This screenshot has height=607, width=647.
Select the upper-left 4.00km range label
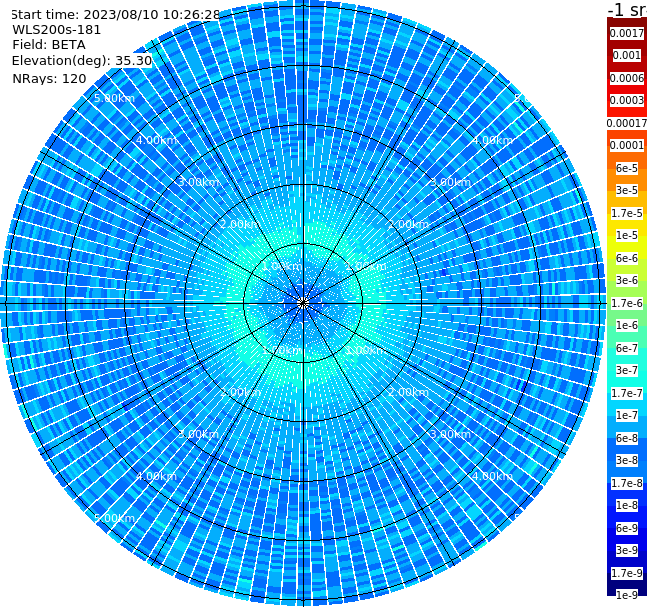coord(156,140)
